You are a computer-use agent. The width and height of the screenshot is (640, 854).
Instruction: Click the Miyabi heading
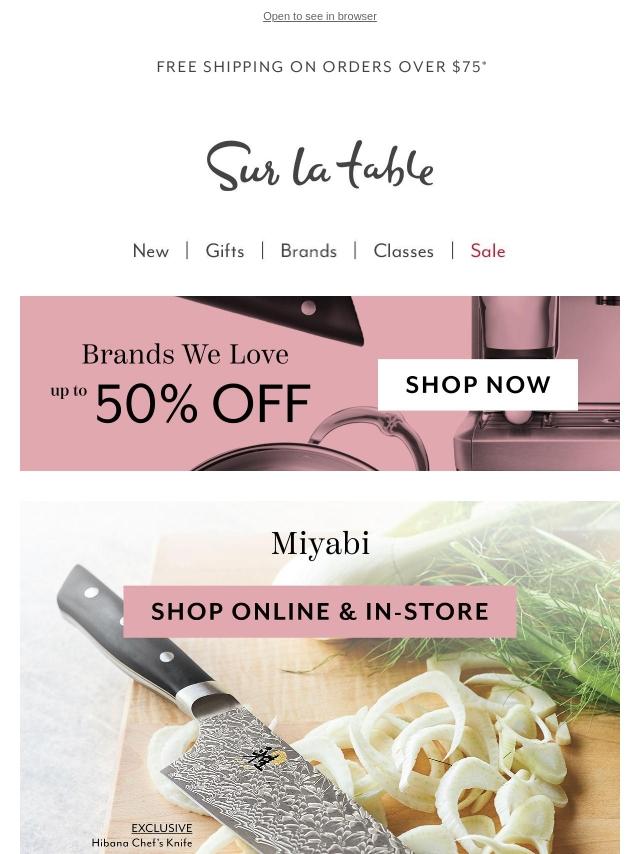coord(320,544)
